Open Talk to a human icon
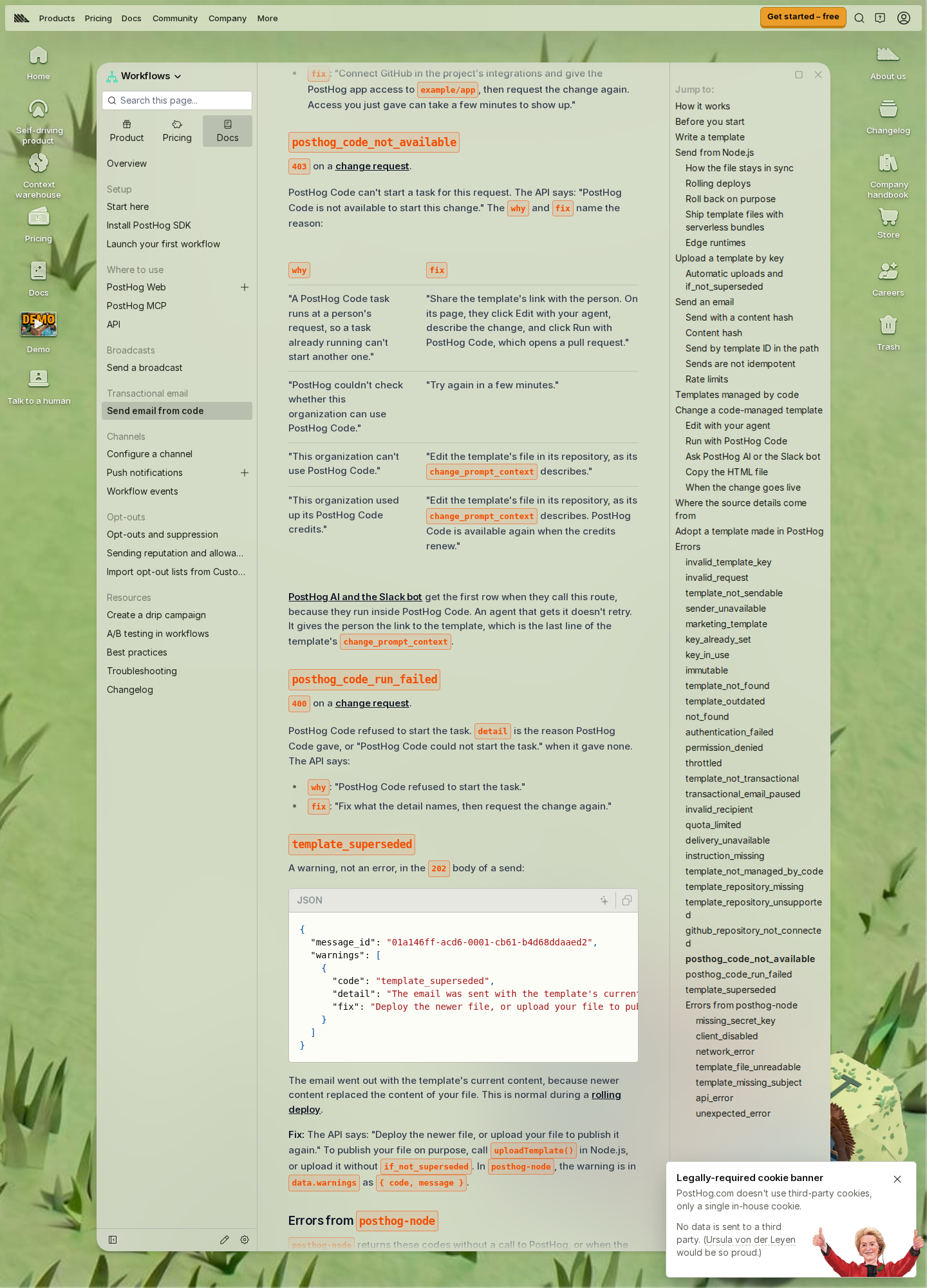This screenshot has width=927, height=1288. (x=39, y=387)
